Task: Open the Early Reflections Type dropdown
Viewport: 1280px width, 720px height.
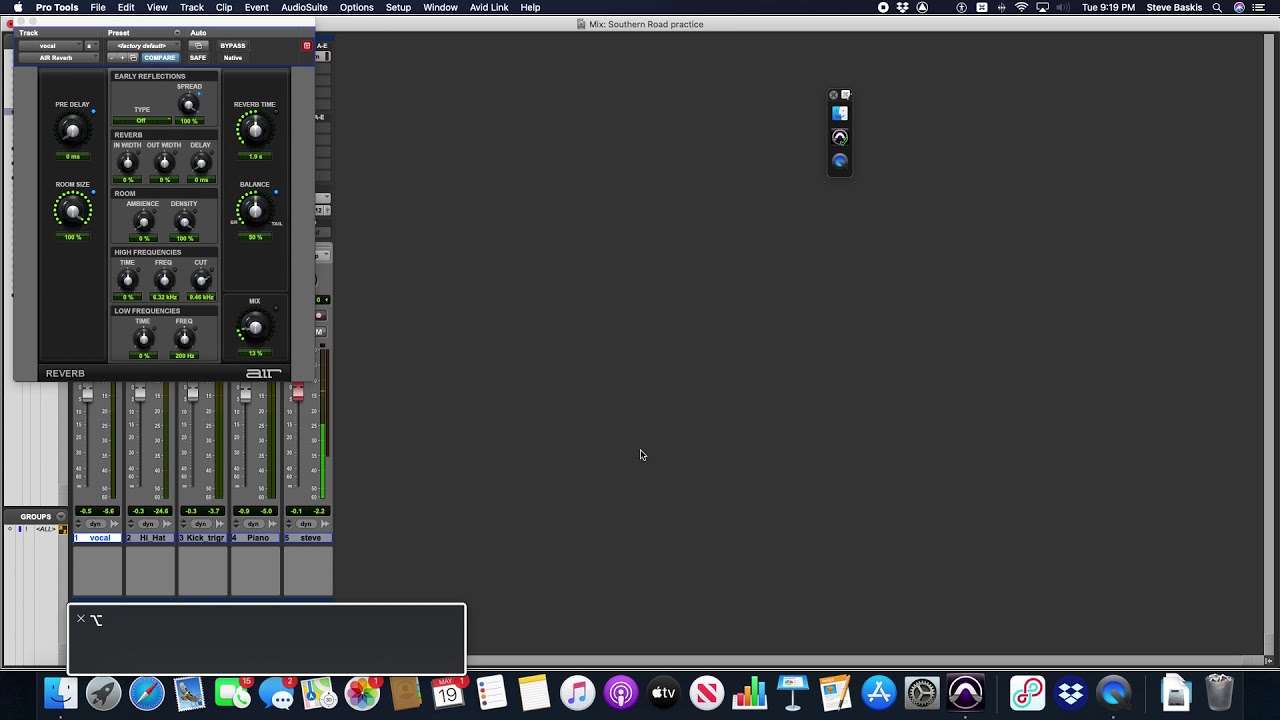Action: pos(142,121)
